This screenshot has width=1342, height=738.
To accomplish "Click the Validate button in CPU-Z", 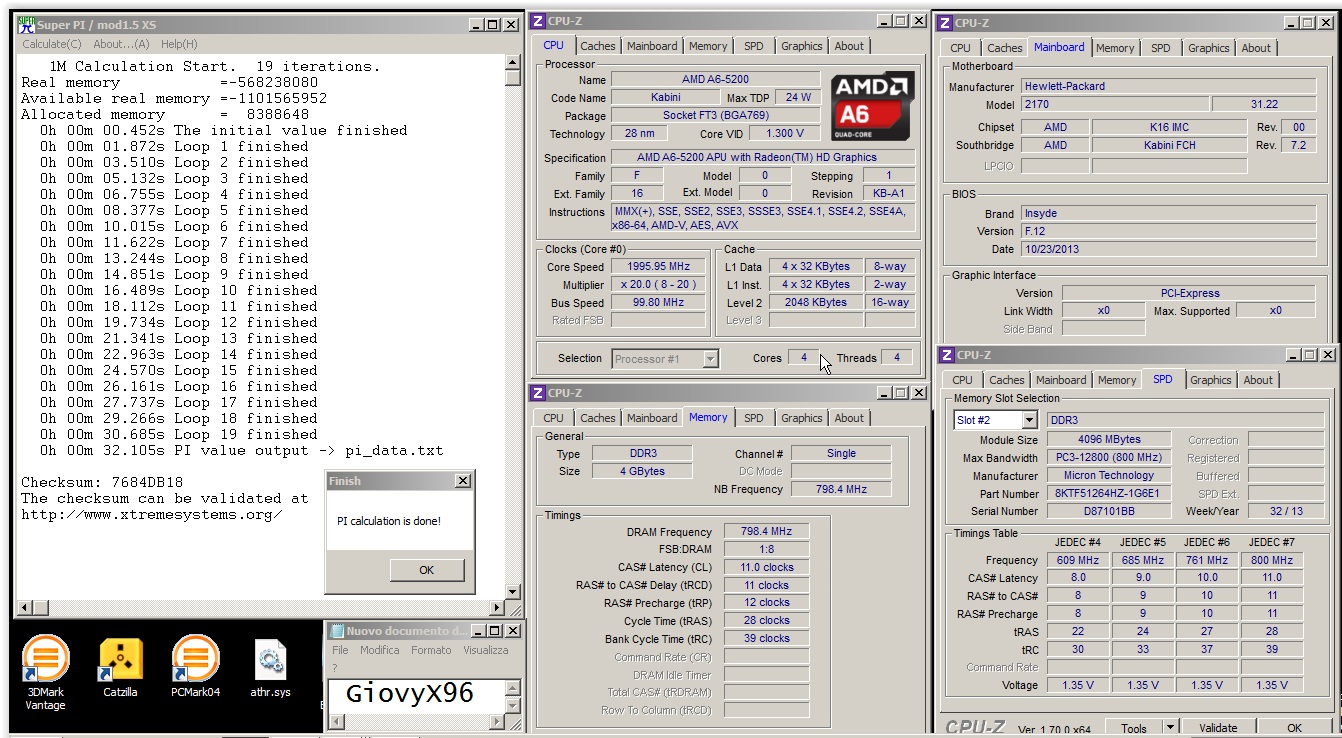I will [1218, 728].
